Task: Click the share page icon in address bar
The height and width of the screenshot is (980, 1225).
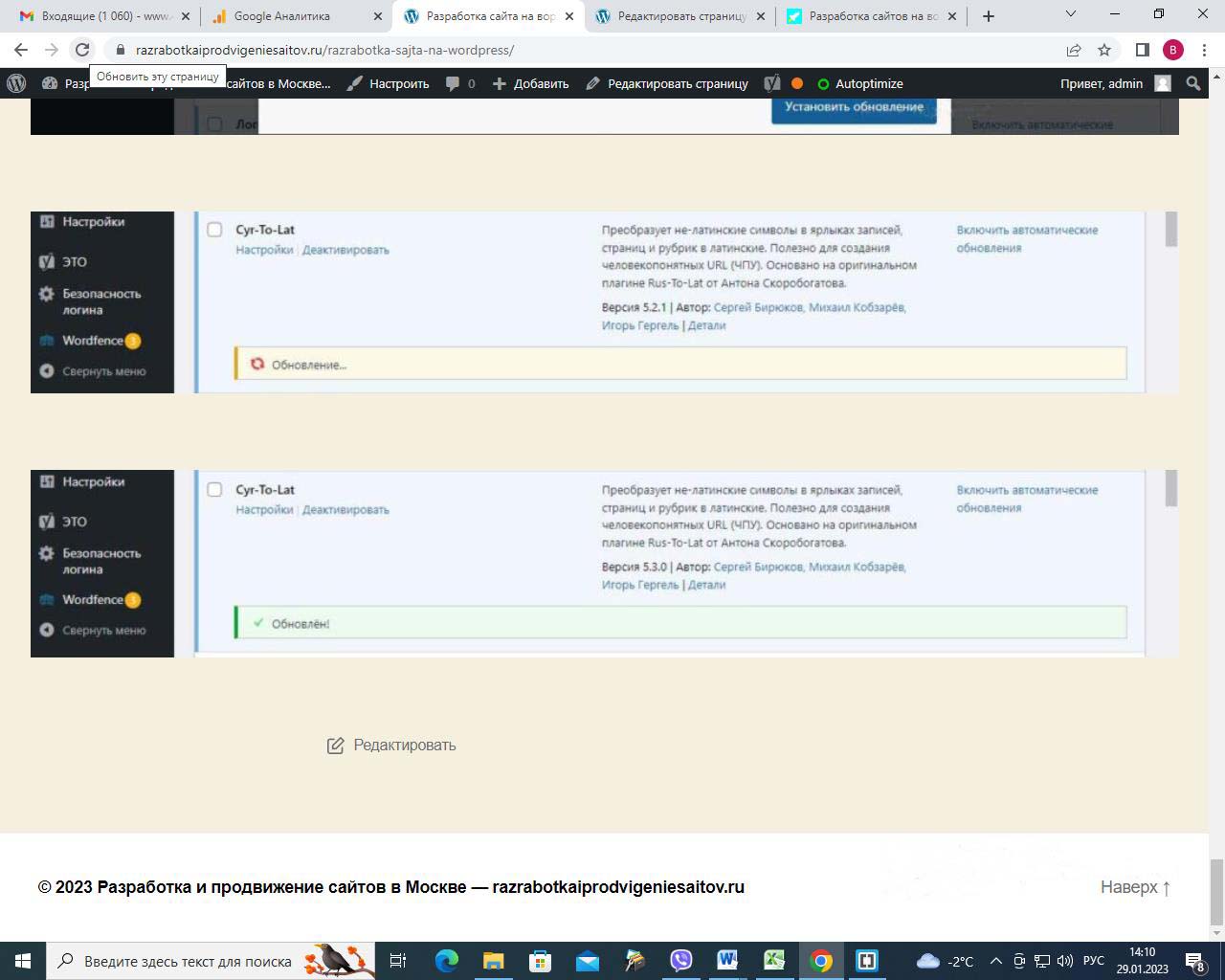Action: pyautogui.click(x=1074, y=50)
